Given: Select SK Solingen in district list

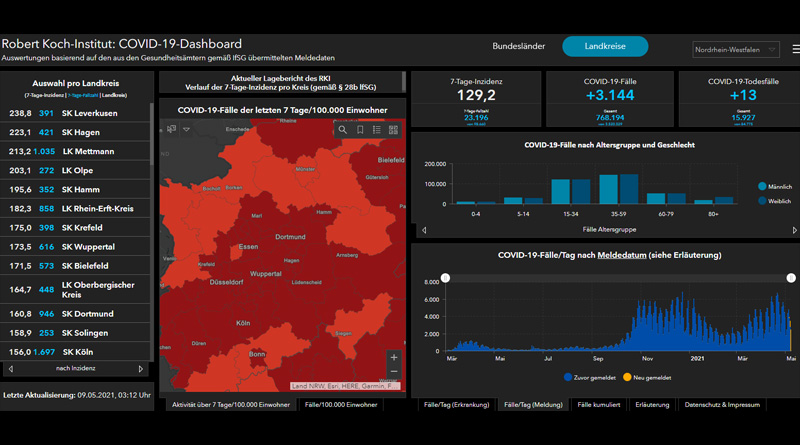Looking at the screenshot, I should pos(75,333).
